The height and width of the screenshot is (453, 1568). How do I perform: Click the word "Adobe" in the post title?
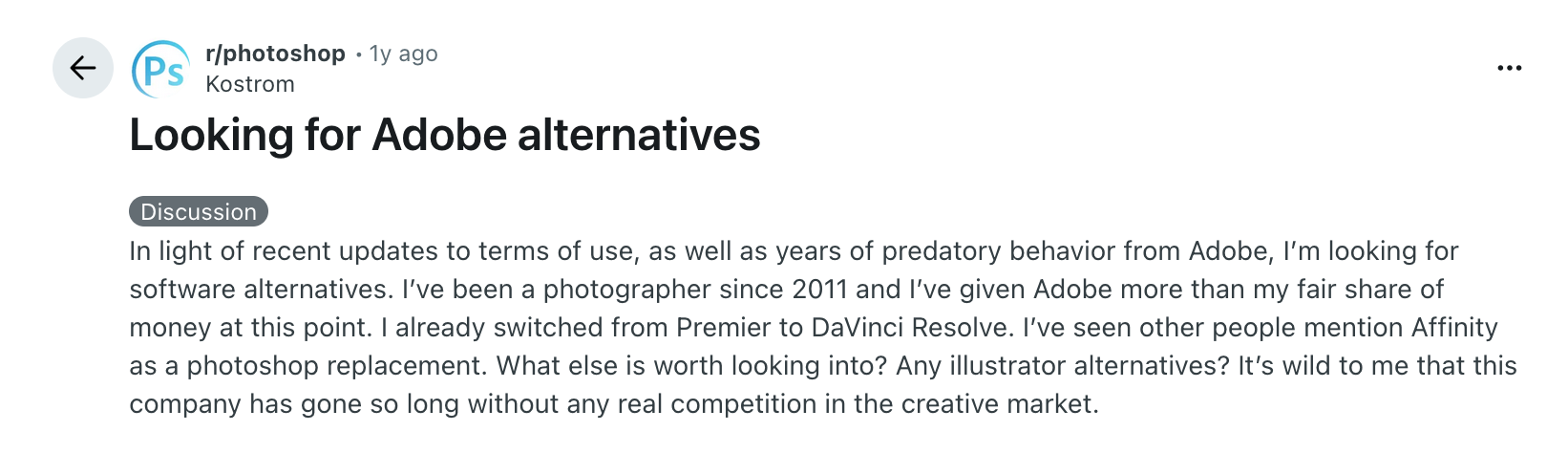(439, 135)
